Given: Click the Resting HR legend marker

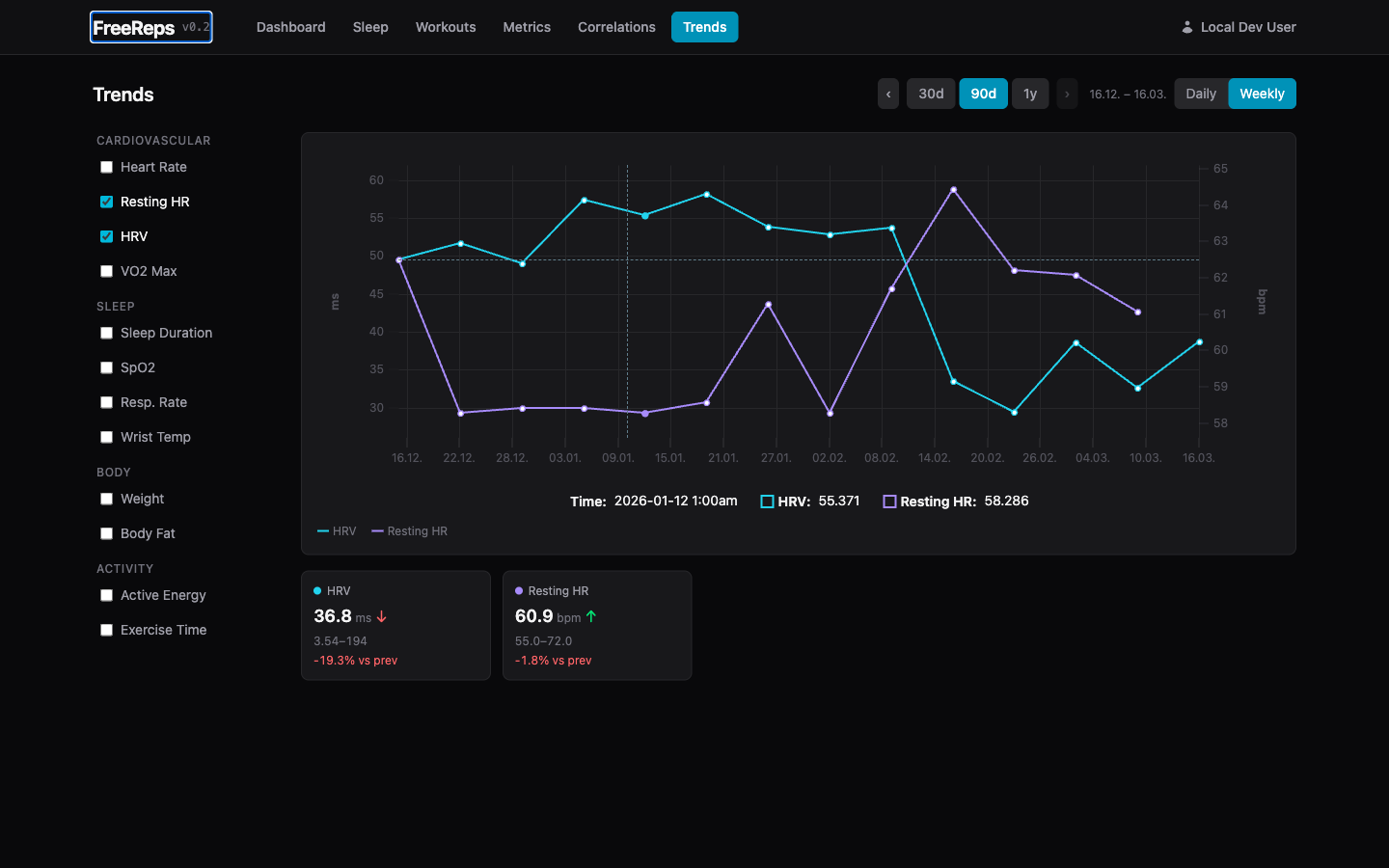Looking at the screenshot, I should point(378,531).
